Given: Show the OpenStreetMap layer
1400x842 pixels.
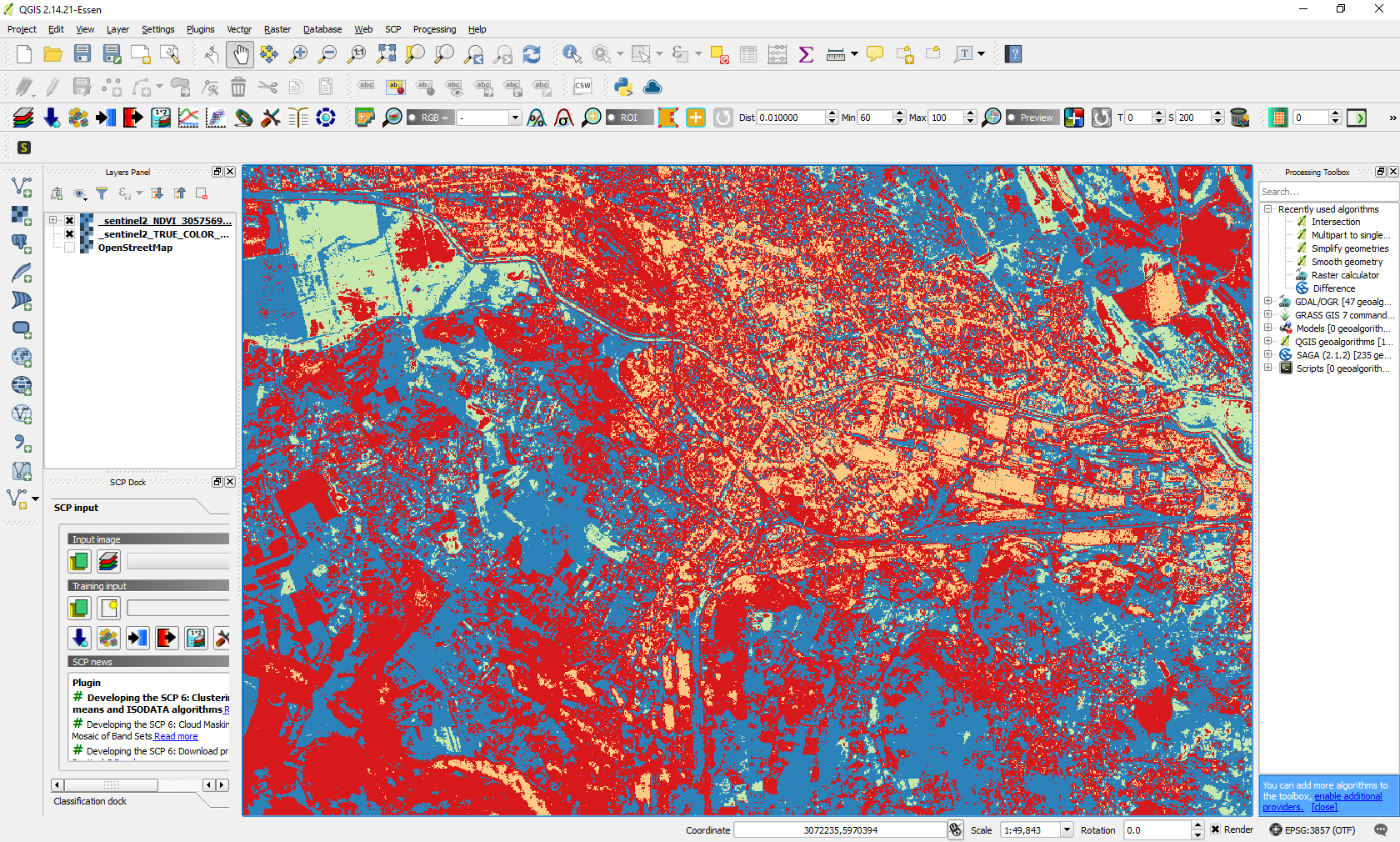Looking at the screenshot, I should click(69, 248).
